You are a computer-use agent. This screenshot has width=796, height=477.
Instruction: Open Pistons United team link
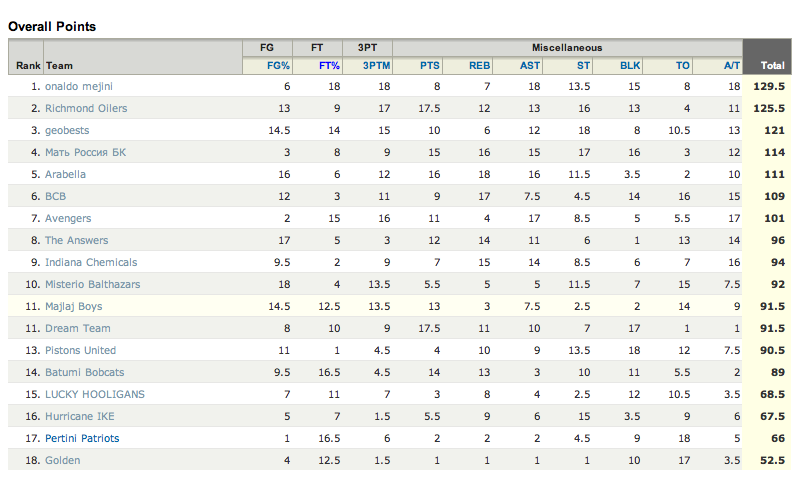click(80, 350)
